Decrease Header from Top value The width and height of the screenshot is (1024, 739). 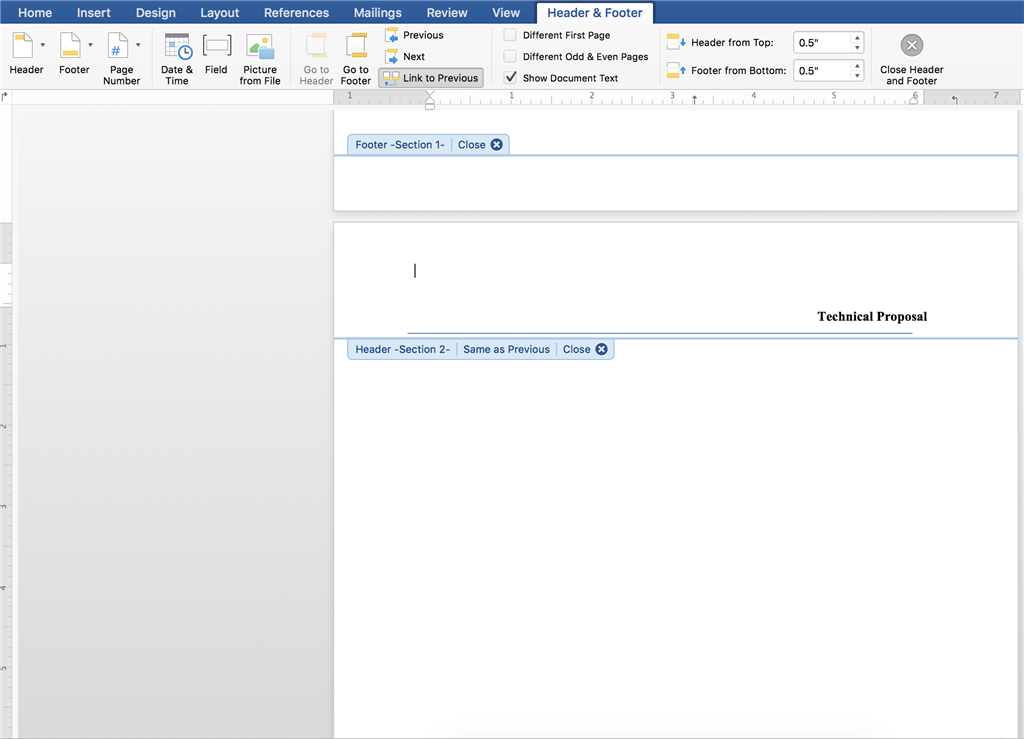857,48
